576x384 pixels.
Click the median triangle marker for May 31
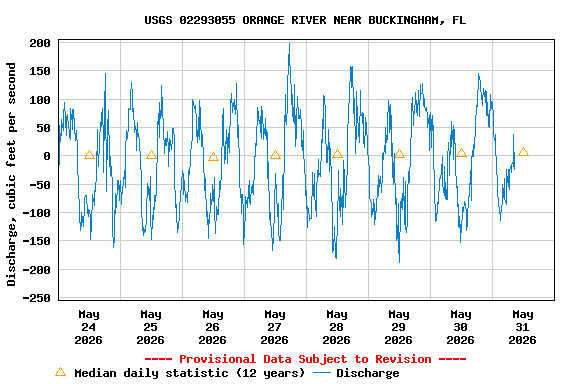point(523,151)
